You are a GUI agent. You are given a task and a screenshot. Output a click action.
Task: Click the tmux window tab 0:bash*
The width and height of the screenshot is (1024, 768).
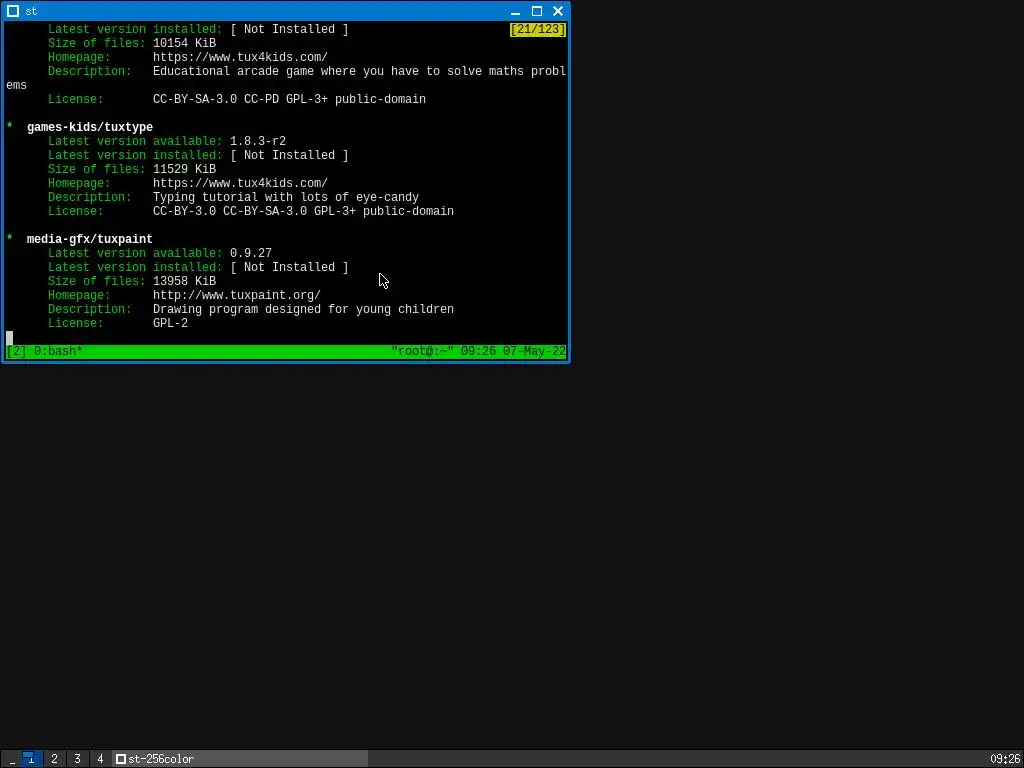pos(58,351)
